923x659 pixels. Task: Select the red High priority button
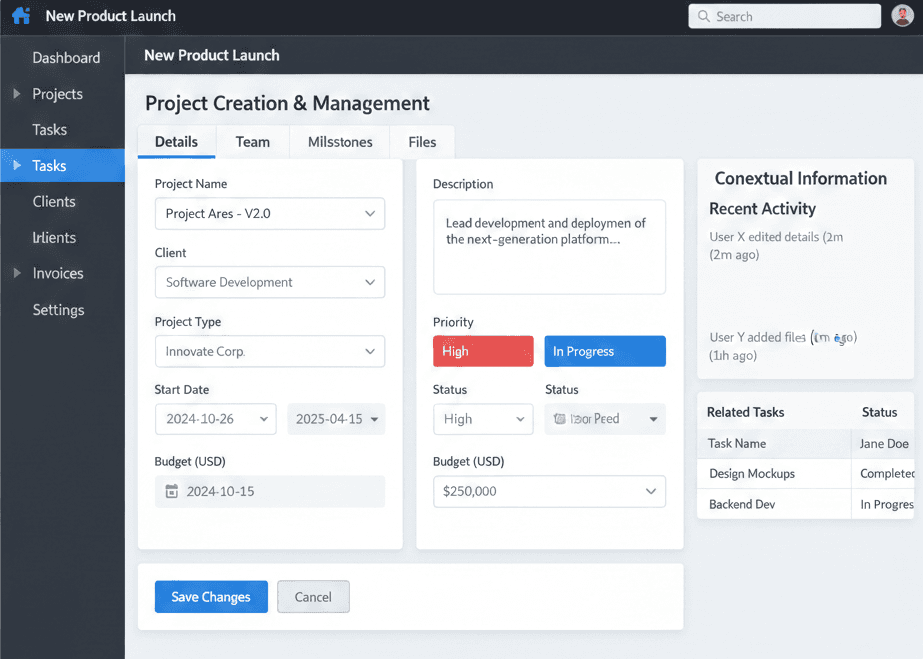(x=483, y=351)
